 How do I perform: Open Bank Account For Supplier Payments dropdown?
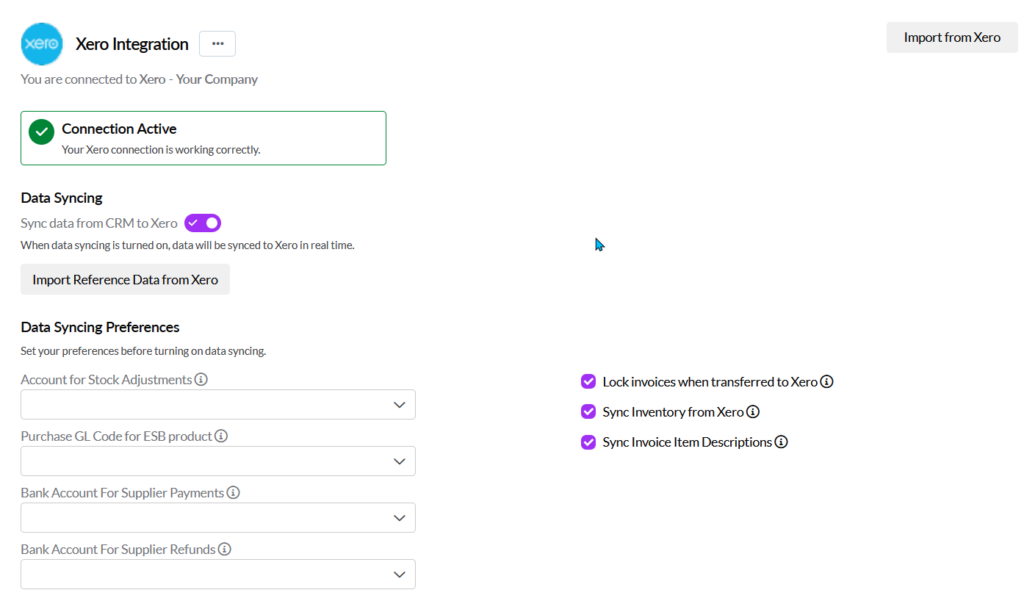click(x=218, y=518)
